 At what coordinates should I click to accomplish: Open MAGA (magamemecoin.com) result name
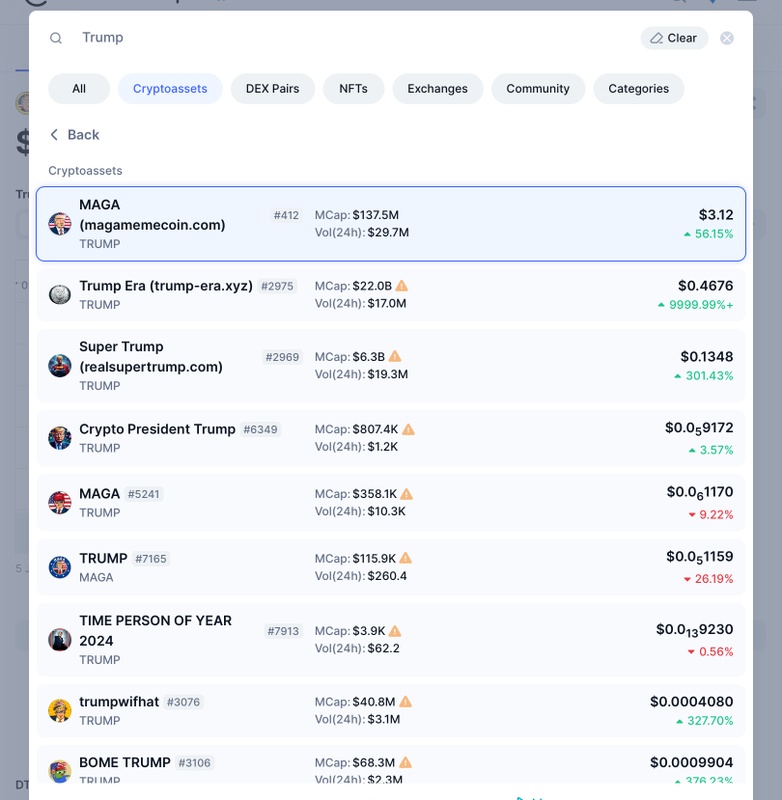click(152, 215)
